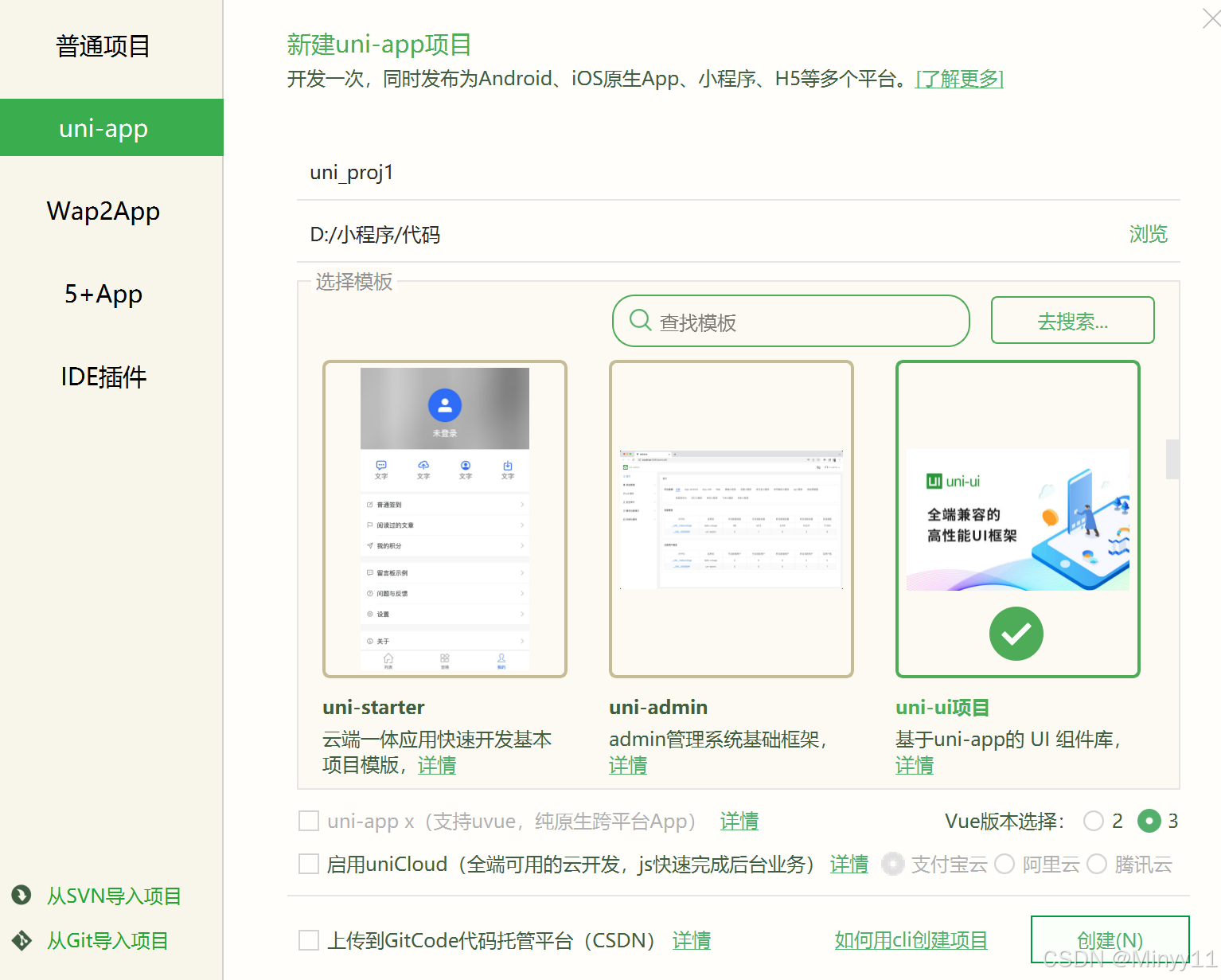Open 详情 link for uniCloud
Screen dimensions: 1221x980
[x=849, y=864]
